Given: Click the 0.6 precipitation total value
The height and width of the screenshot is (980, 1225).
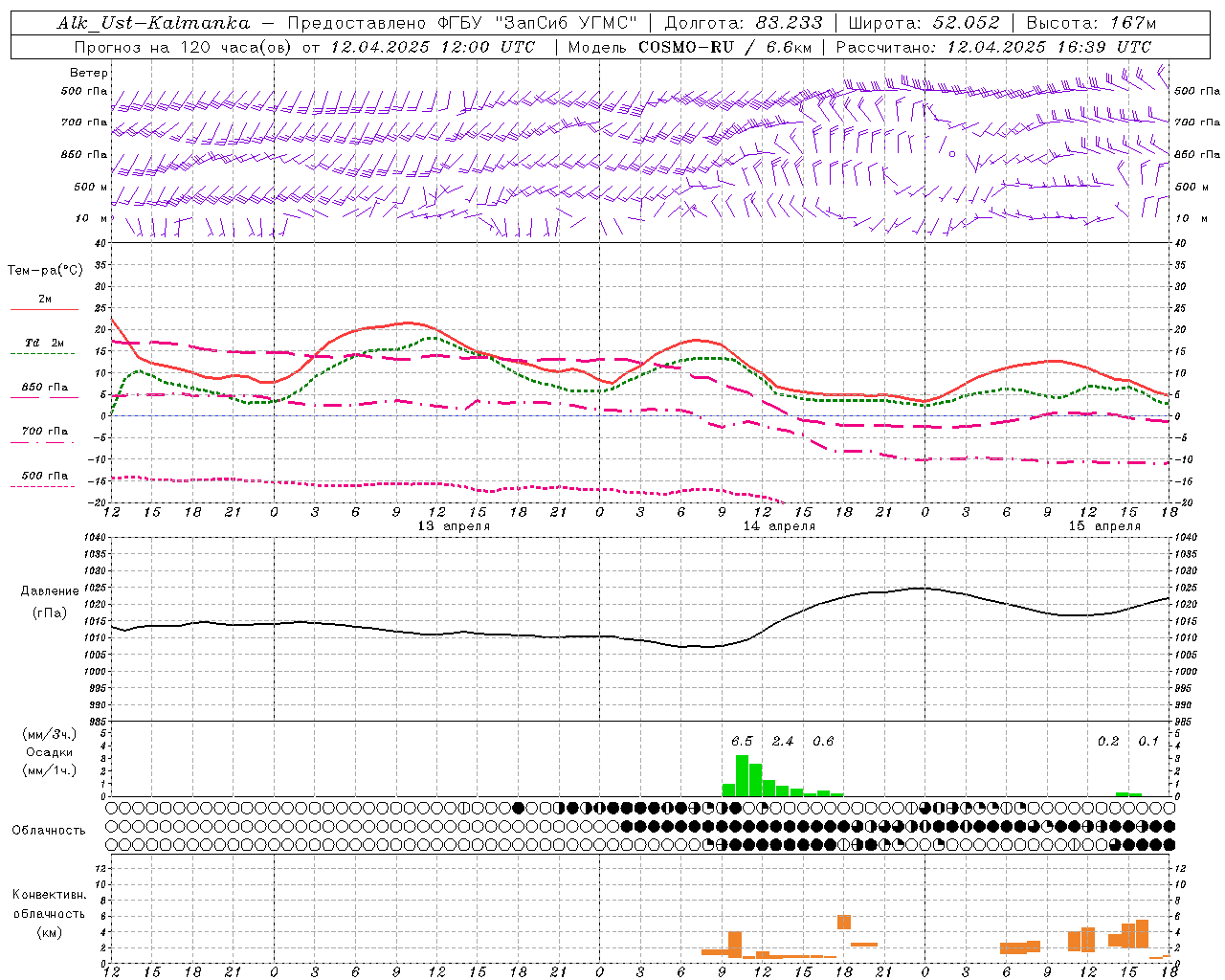Looking at the screenshot, I should pyautogui.click(x=823, y=741).
